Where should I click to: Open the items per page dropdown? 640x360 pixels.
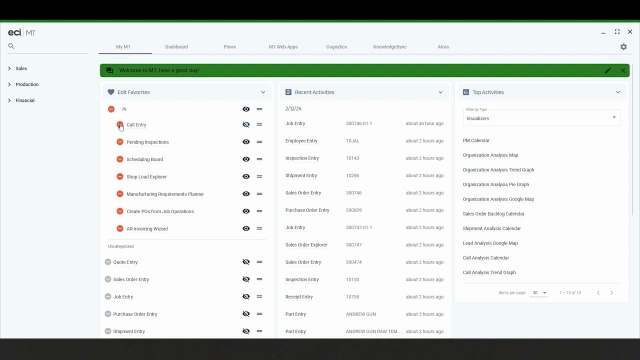(538, 293)
